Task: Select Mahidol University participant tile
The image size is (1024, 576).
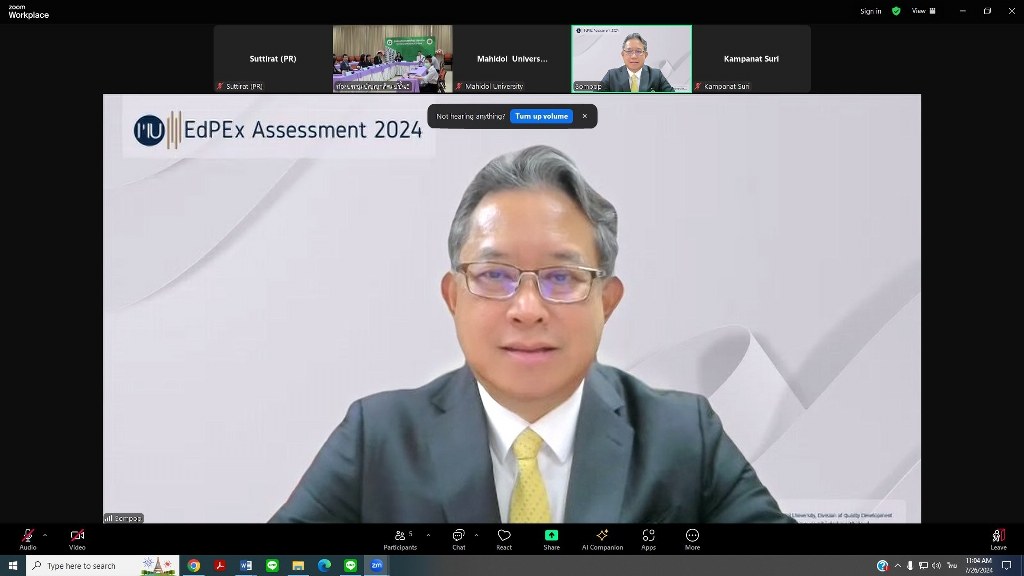Action: 512,59
